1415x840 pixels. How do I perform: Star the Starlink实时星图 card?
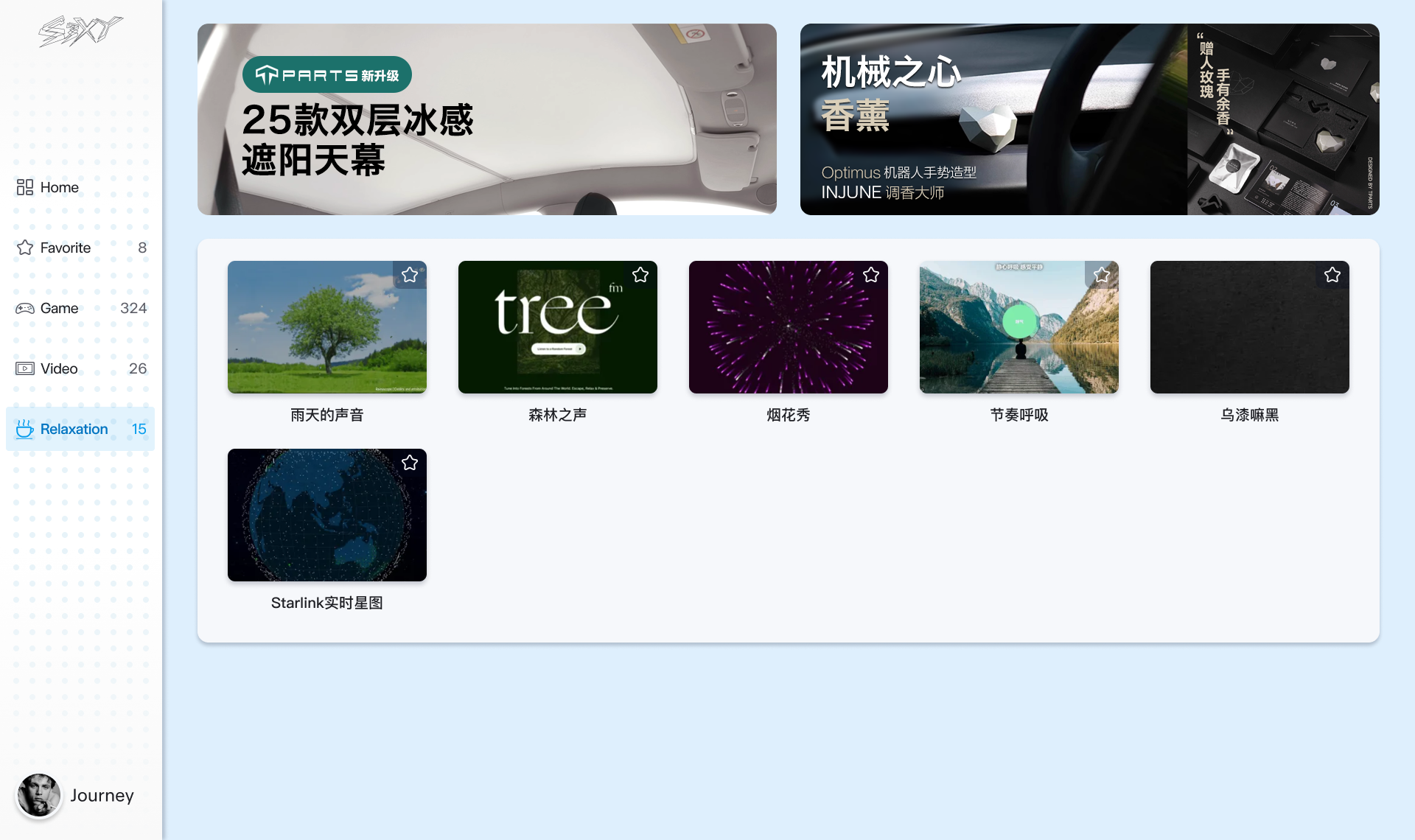(410, 463)
